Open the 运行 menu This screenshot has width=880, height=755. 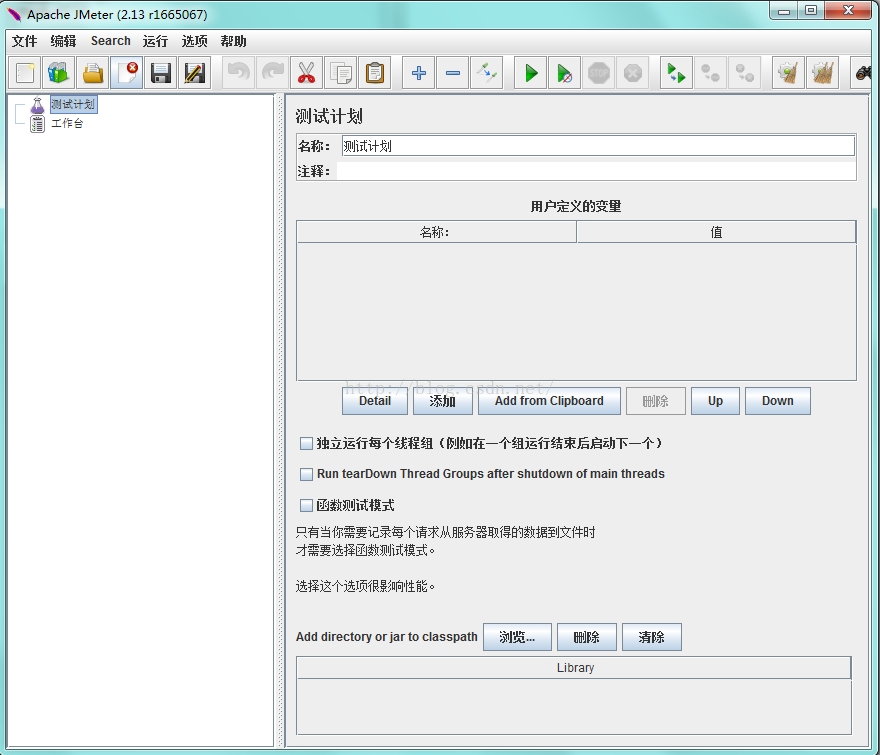coord(155,41)
